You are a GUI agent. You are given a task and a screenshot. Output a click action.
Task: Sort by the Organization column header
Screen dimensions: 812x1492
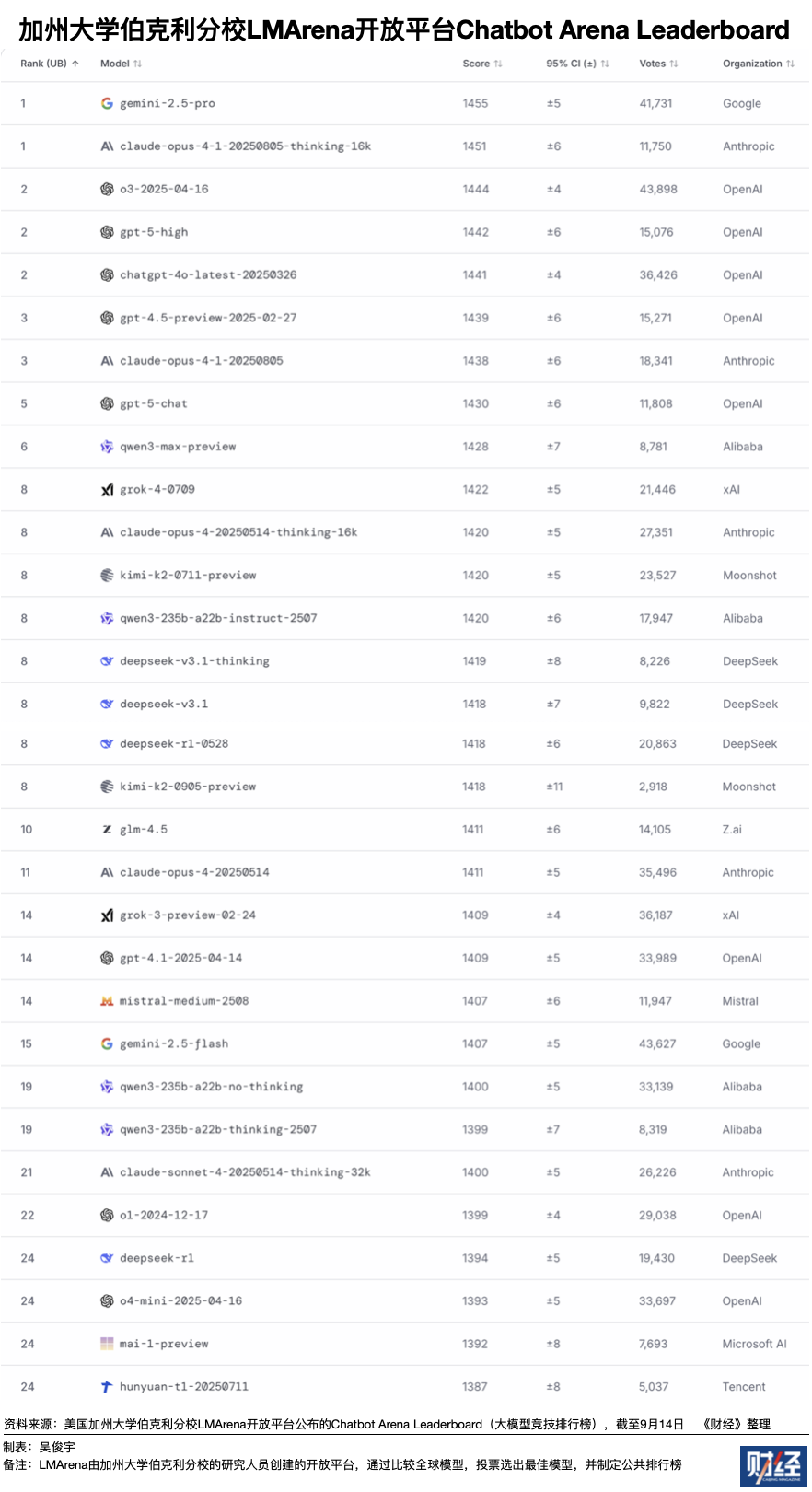coord(759,64)
